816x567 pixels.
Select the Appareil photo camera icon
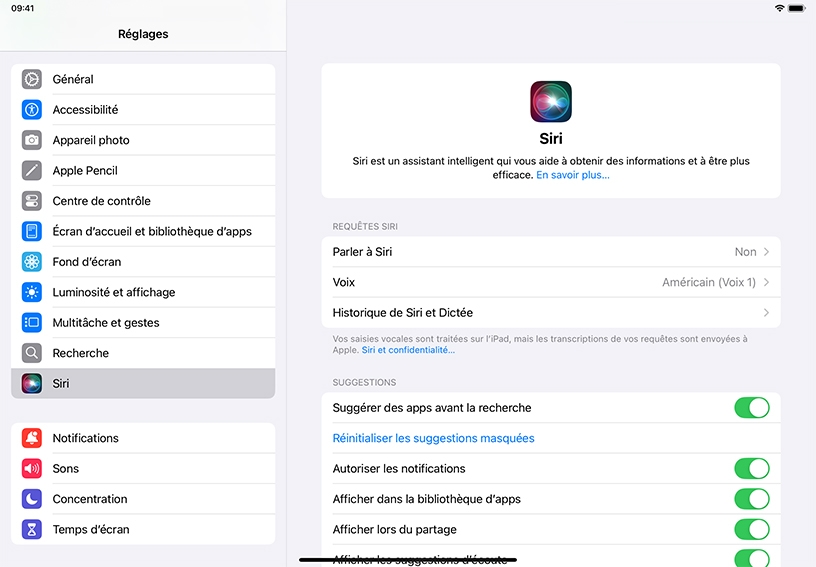tap(32, 140)
